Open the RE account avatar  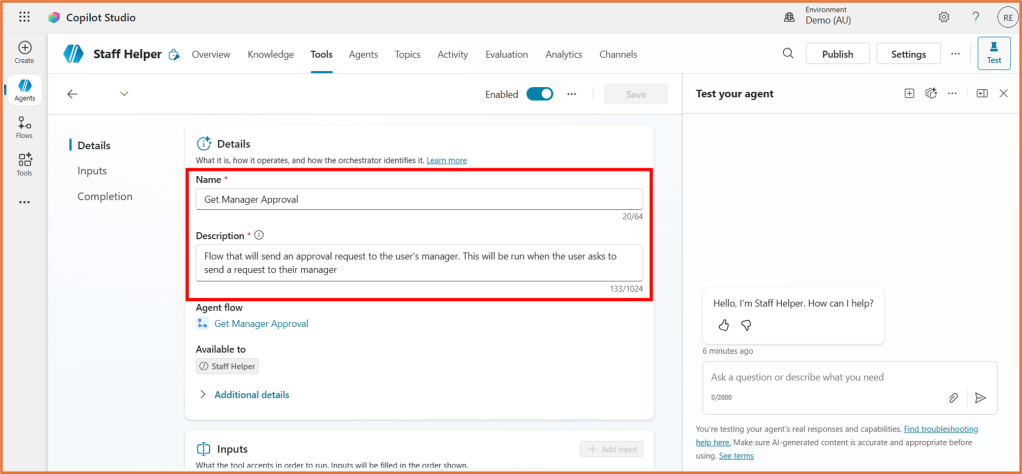click(1008, 18)
